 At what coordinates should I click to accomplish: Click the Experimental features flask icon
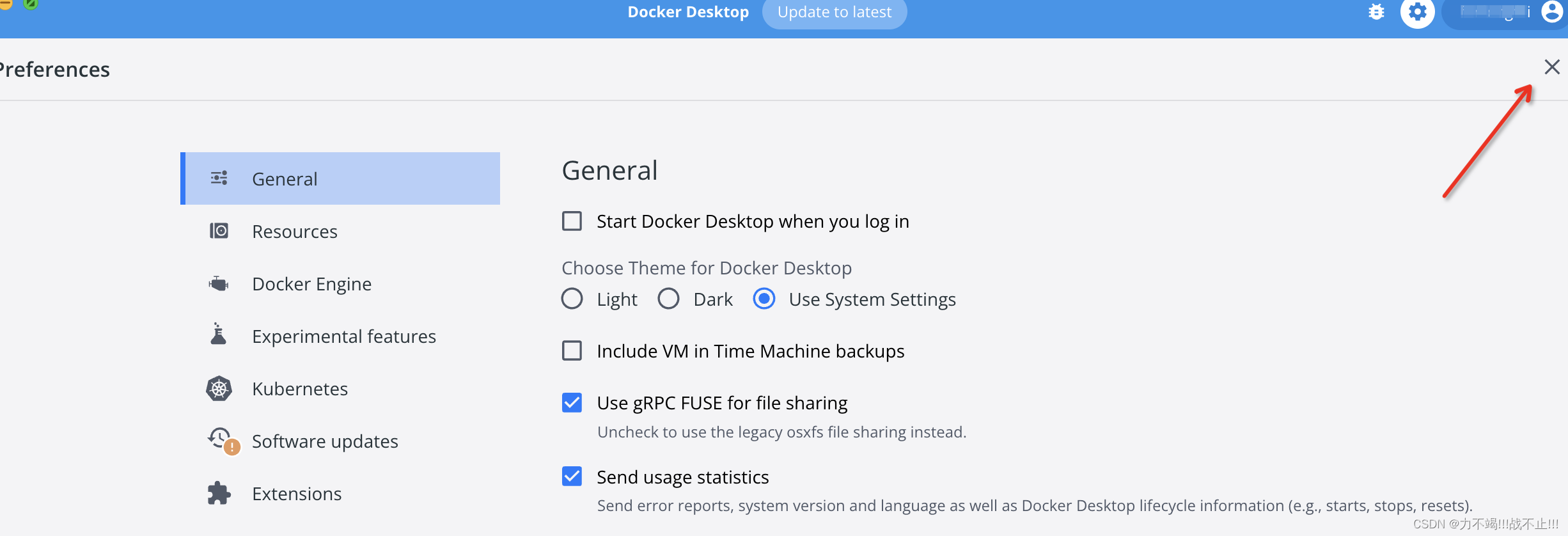219,334
